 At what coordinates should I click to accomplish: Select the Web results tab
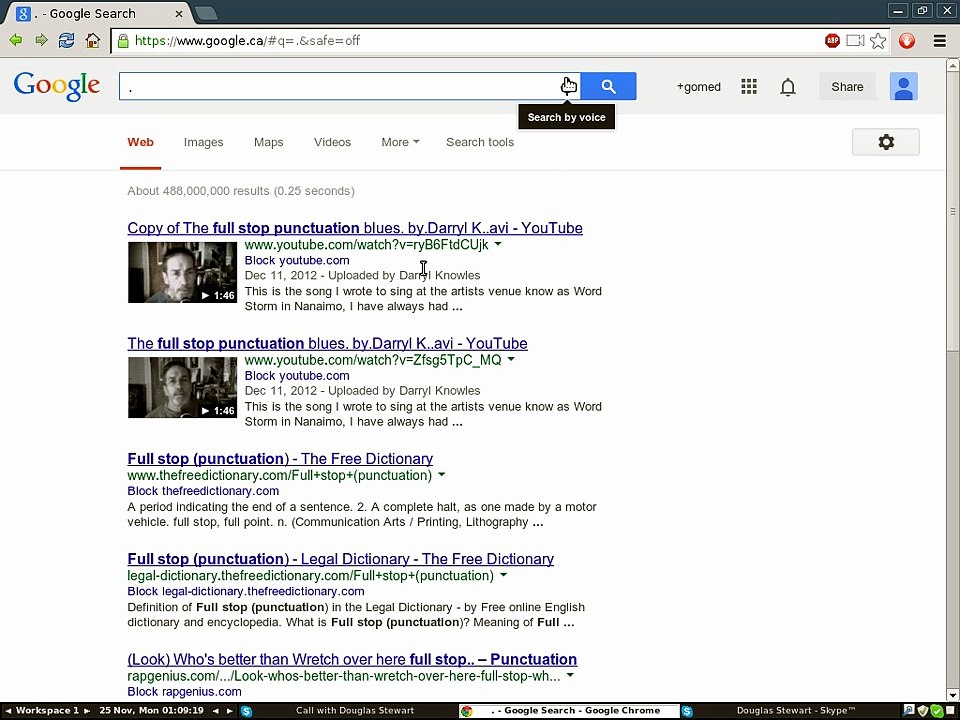[x=140, y=142]
